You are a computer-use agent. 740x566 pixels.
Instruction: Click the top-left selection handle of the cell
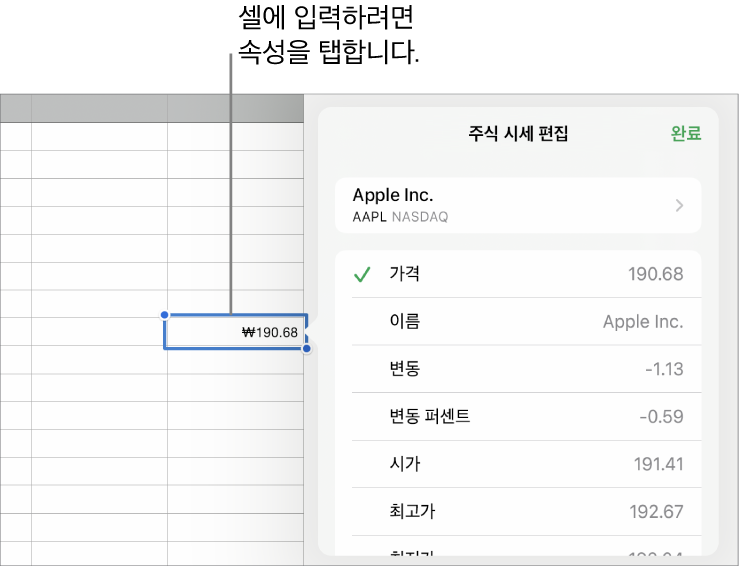pos(164,315)
